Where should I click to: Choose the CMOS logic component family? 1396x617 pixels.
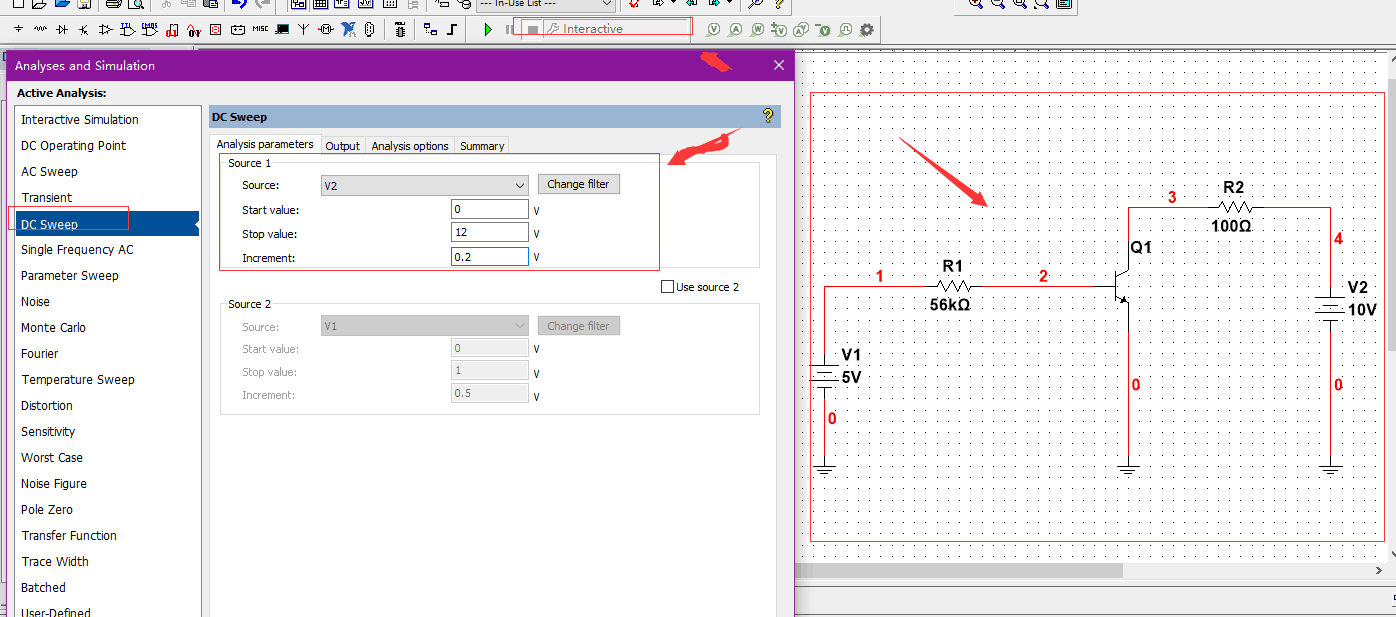coord(149,29)
